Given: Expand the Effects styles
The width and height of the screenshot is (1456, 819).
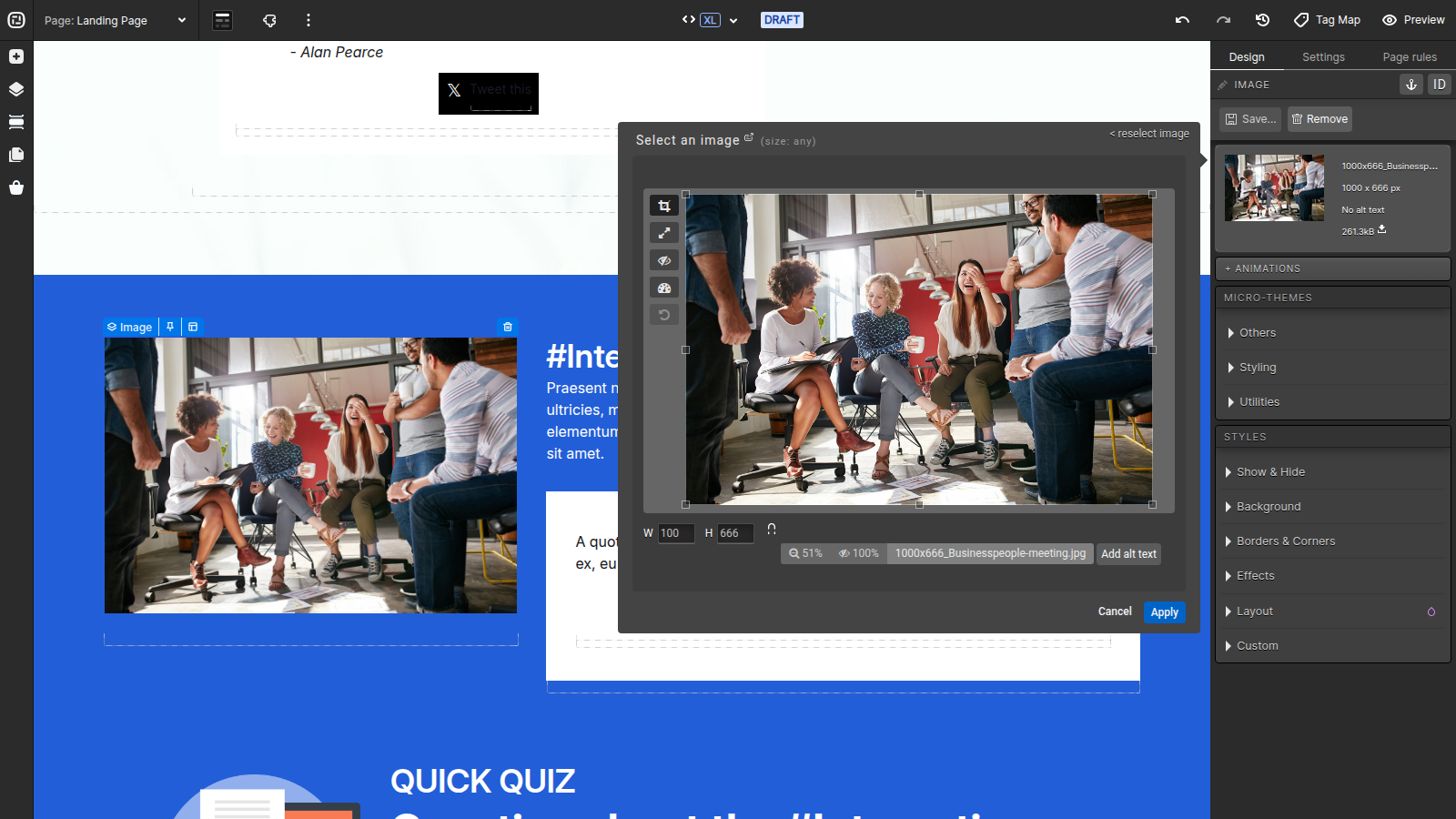Looking at the screenshot, I should point(1332,576).
